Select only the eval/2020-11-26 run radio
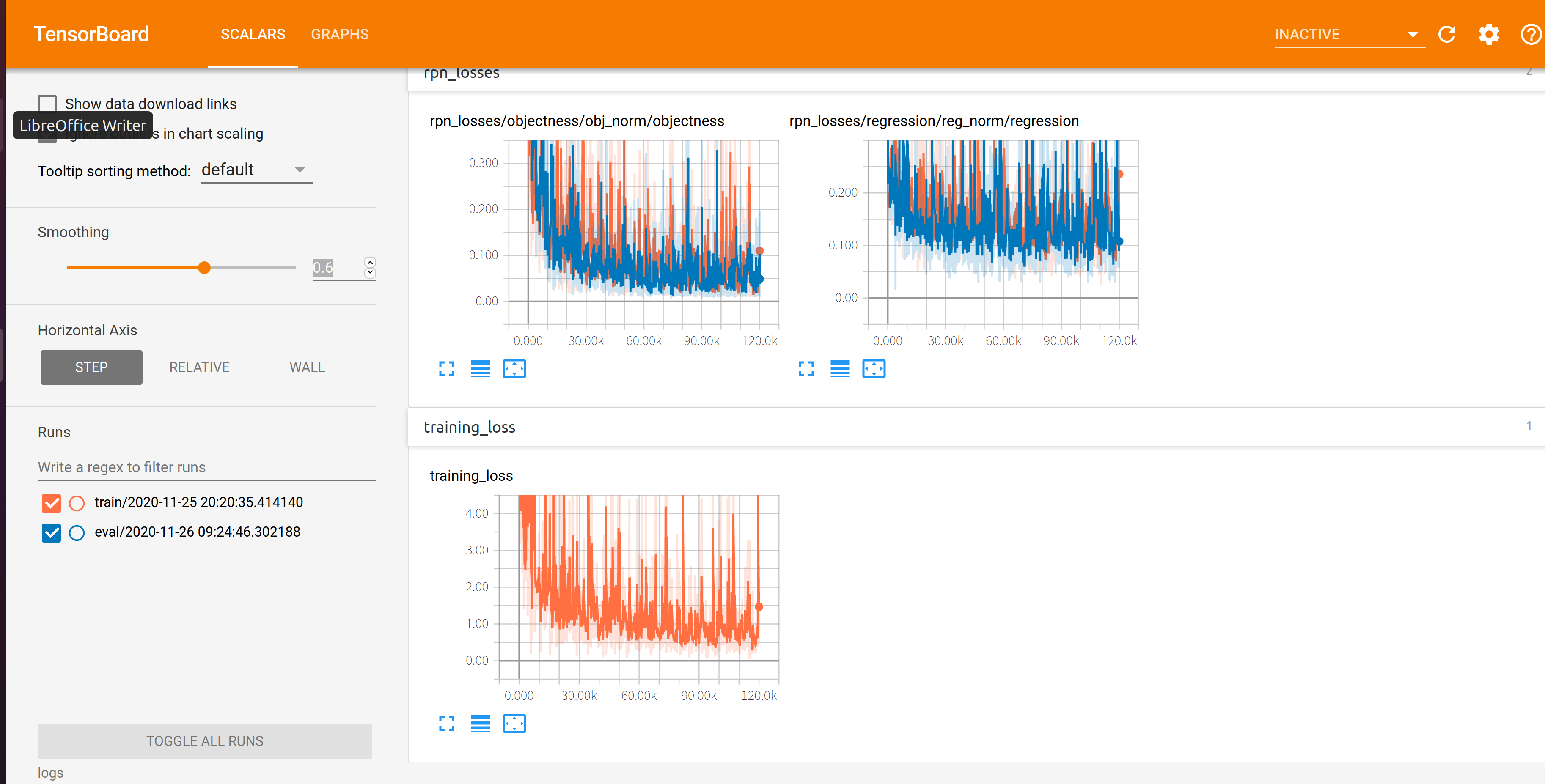The image size is (1545, 784). coord(77,532)
